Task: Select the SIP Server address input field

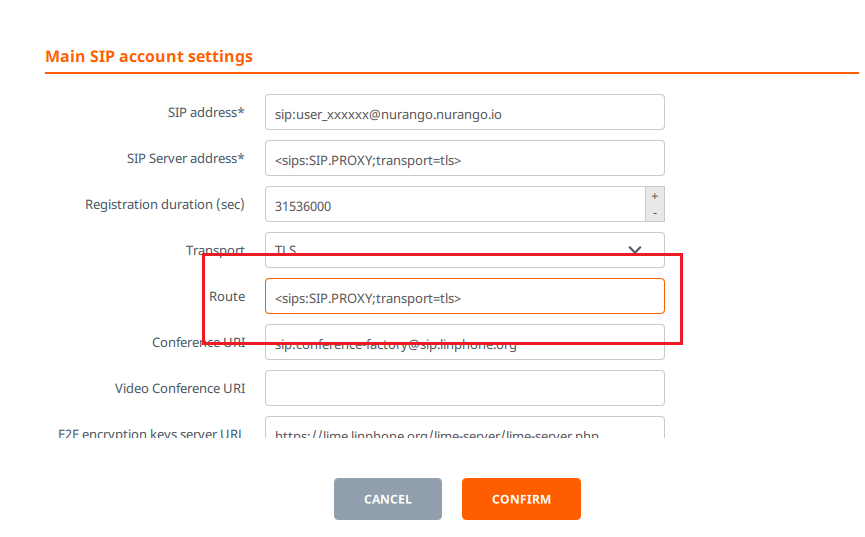Action: (x=464, y=158)
